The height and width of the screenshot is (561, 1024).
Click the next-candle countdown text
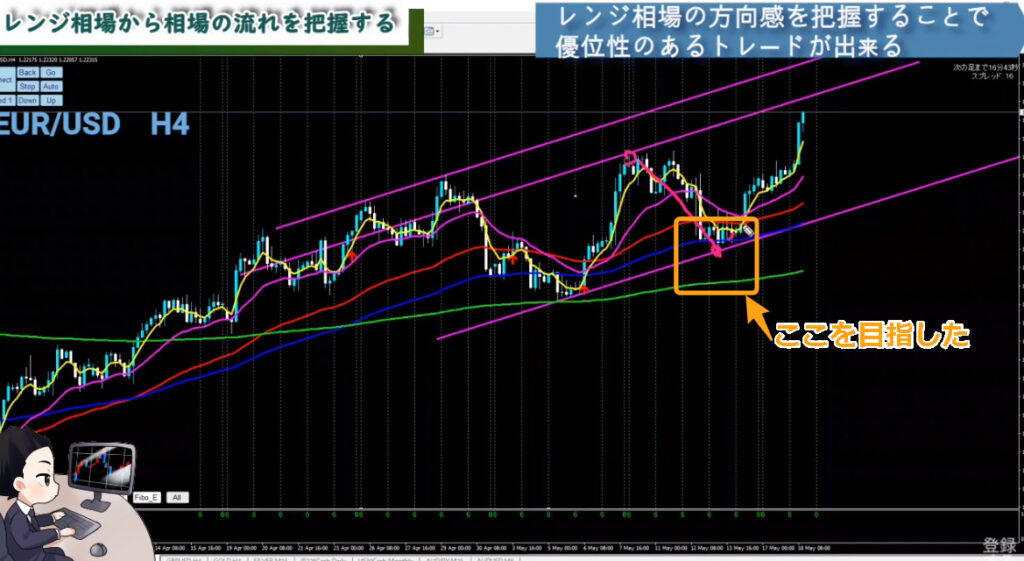coord(985,67)
